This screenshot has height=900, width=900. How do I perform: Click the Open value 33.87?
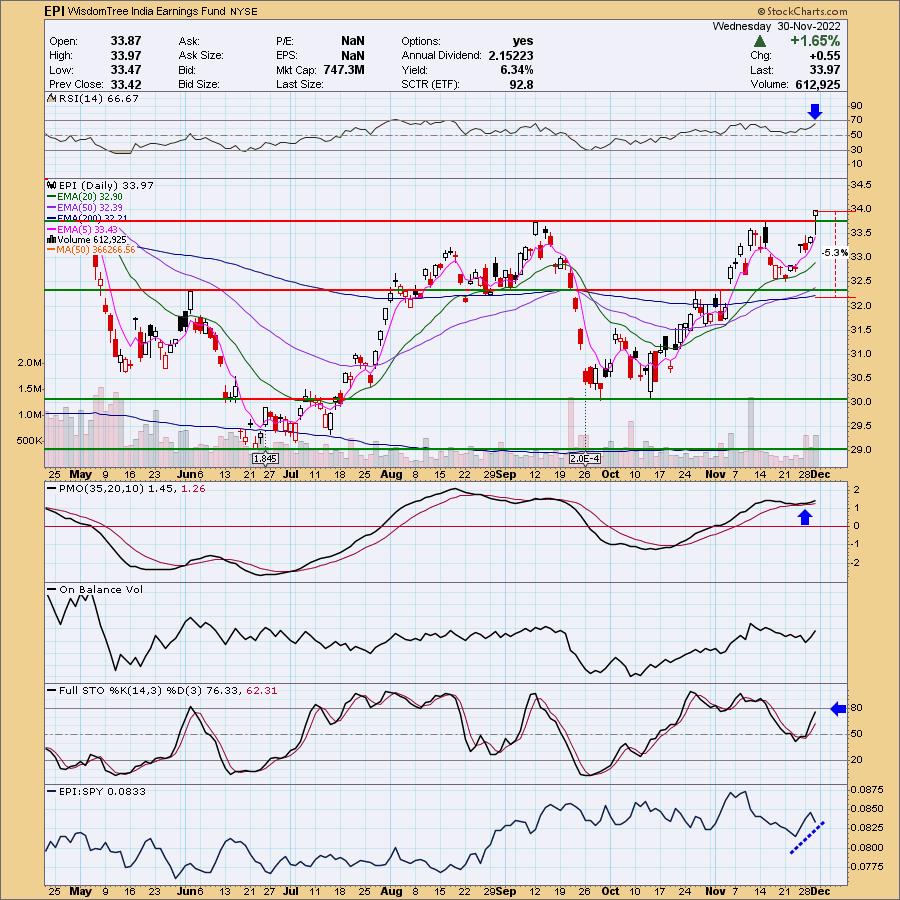click(126, 41)
